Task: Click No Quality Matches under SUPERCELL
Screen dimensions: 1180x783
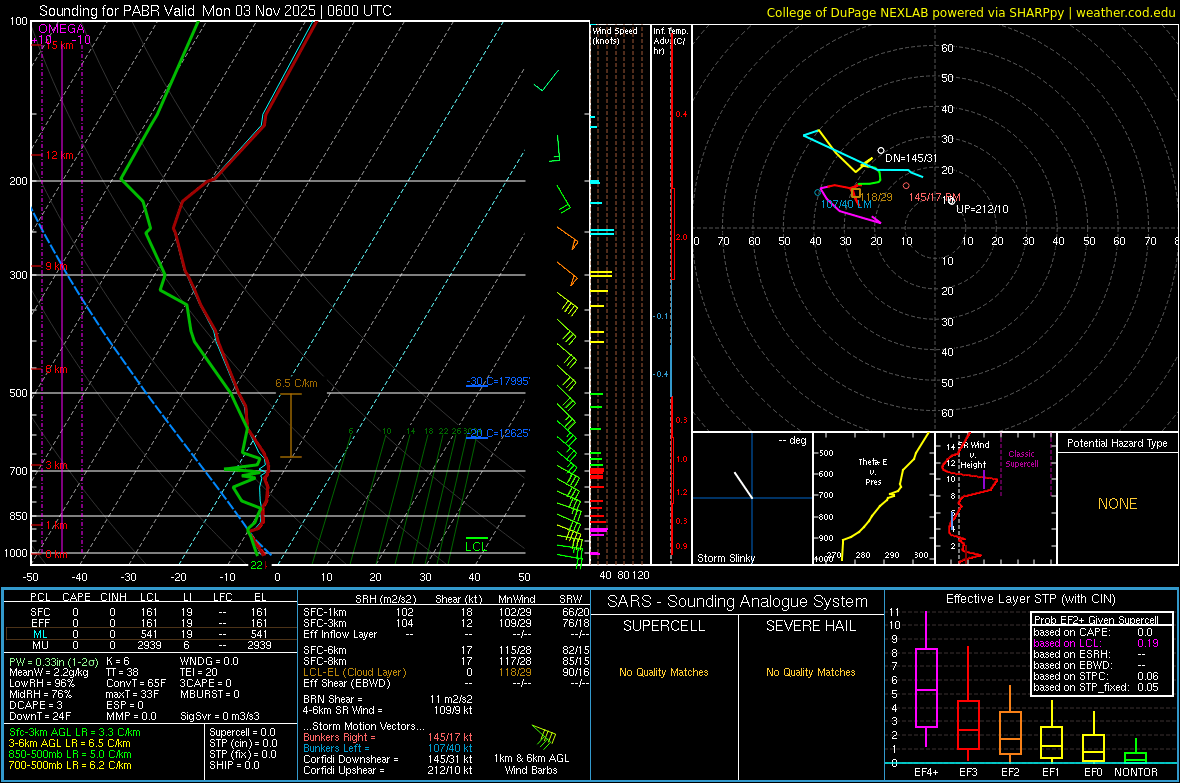Action: [664, 672]
